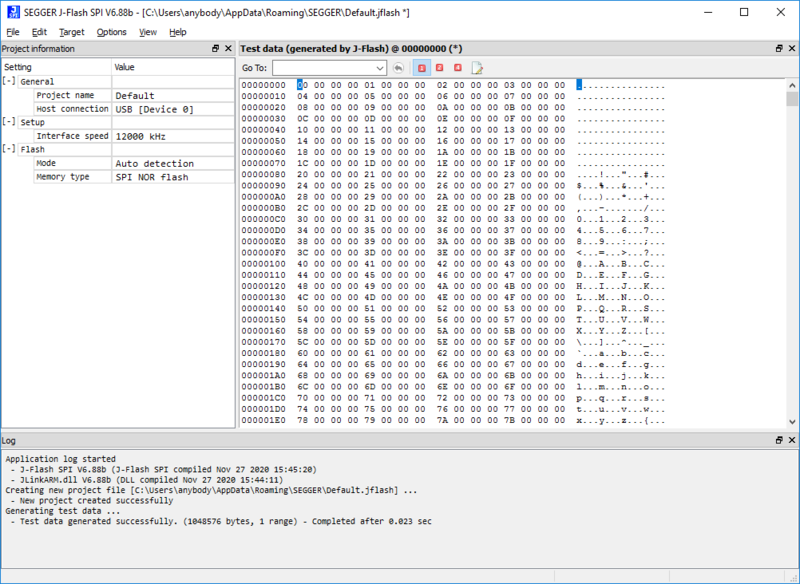
Task: Click the go-back arrow beside the Go To box
Action: [x=399, y=67]
